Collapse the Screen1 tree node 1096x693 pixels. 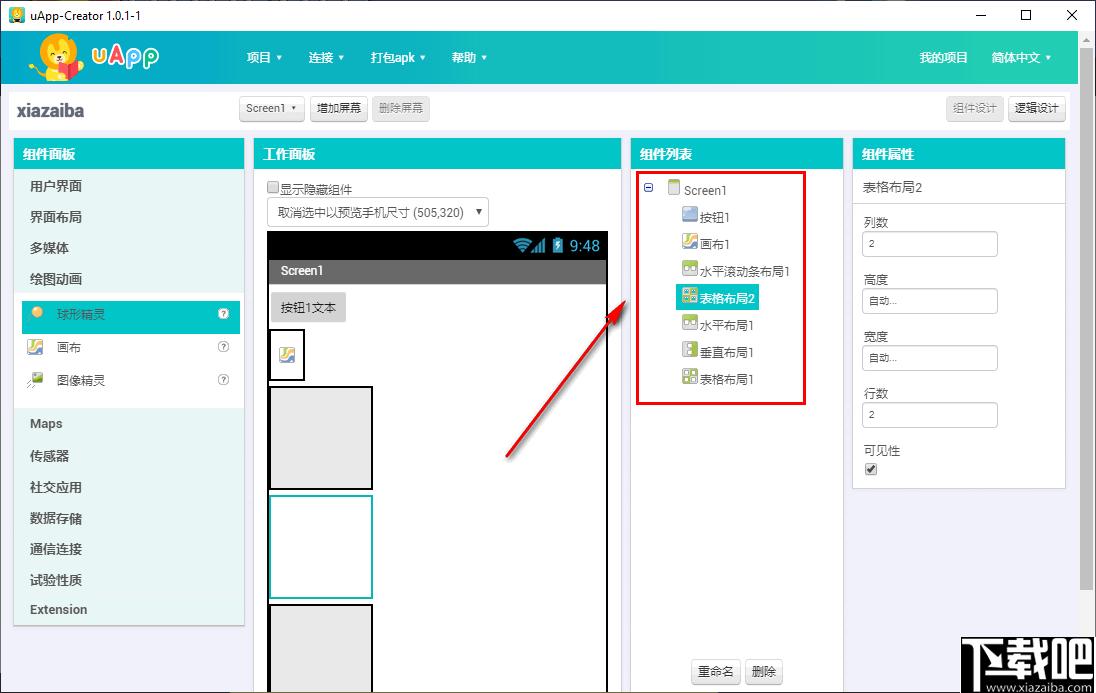point(649,188)
